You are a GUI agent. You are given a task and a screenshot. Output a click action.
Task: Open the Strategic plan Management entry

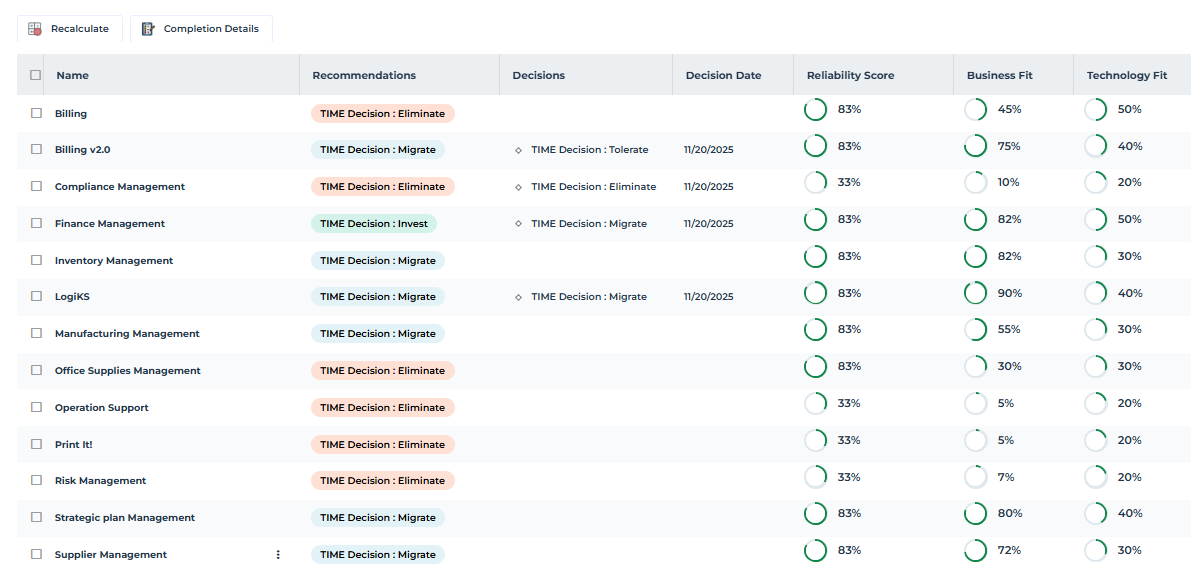(x=125, y=518)
